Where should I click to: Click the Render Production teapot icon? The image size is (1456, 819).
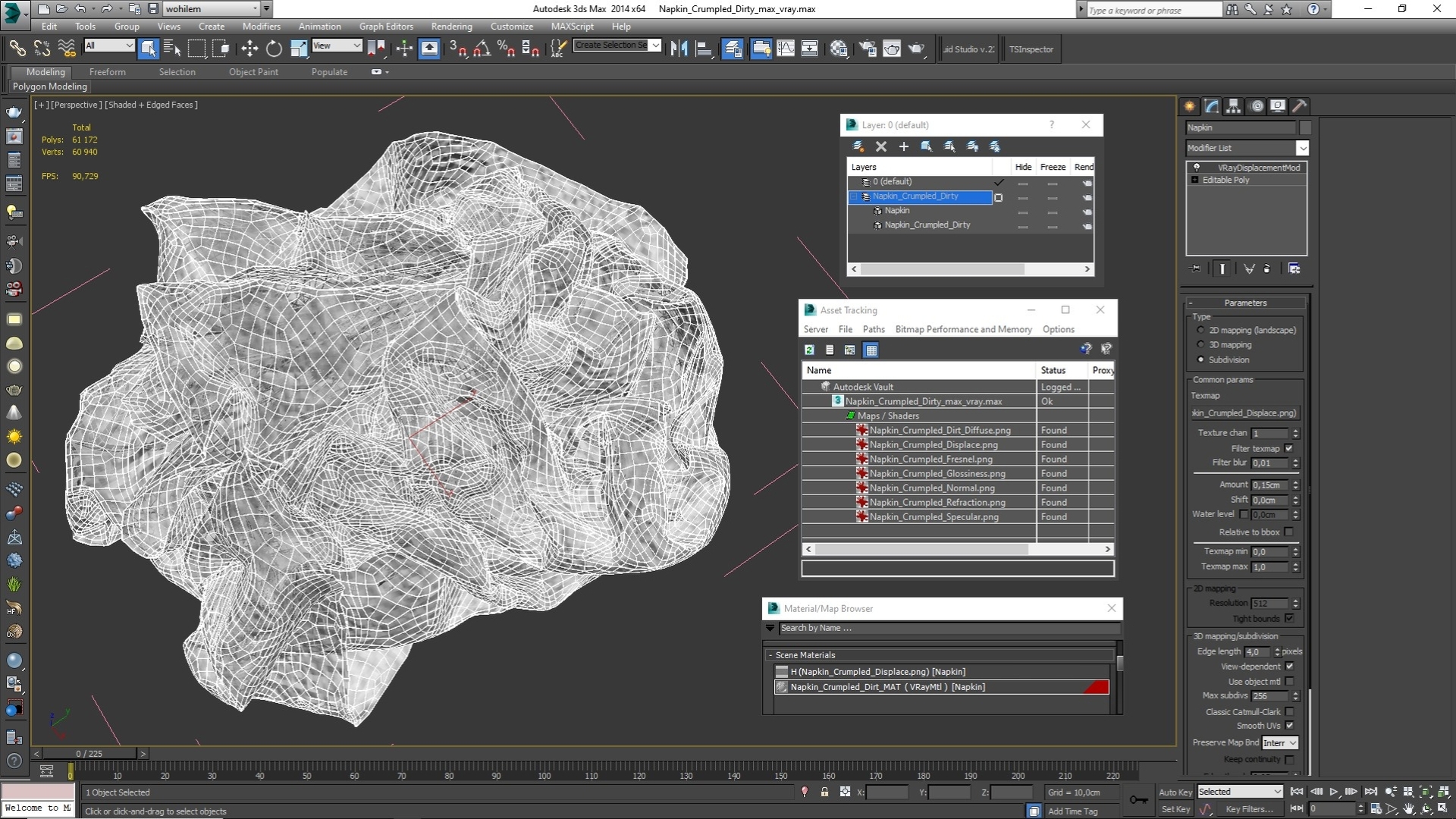[x=917, y=49]
